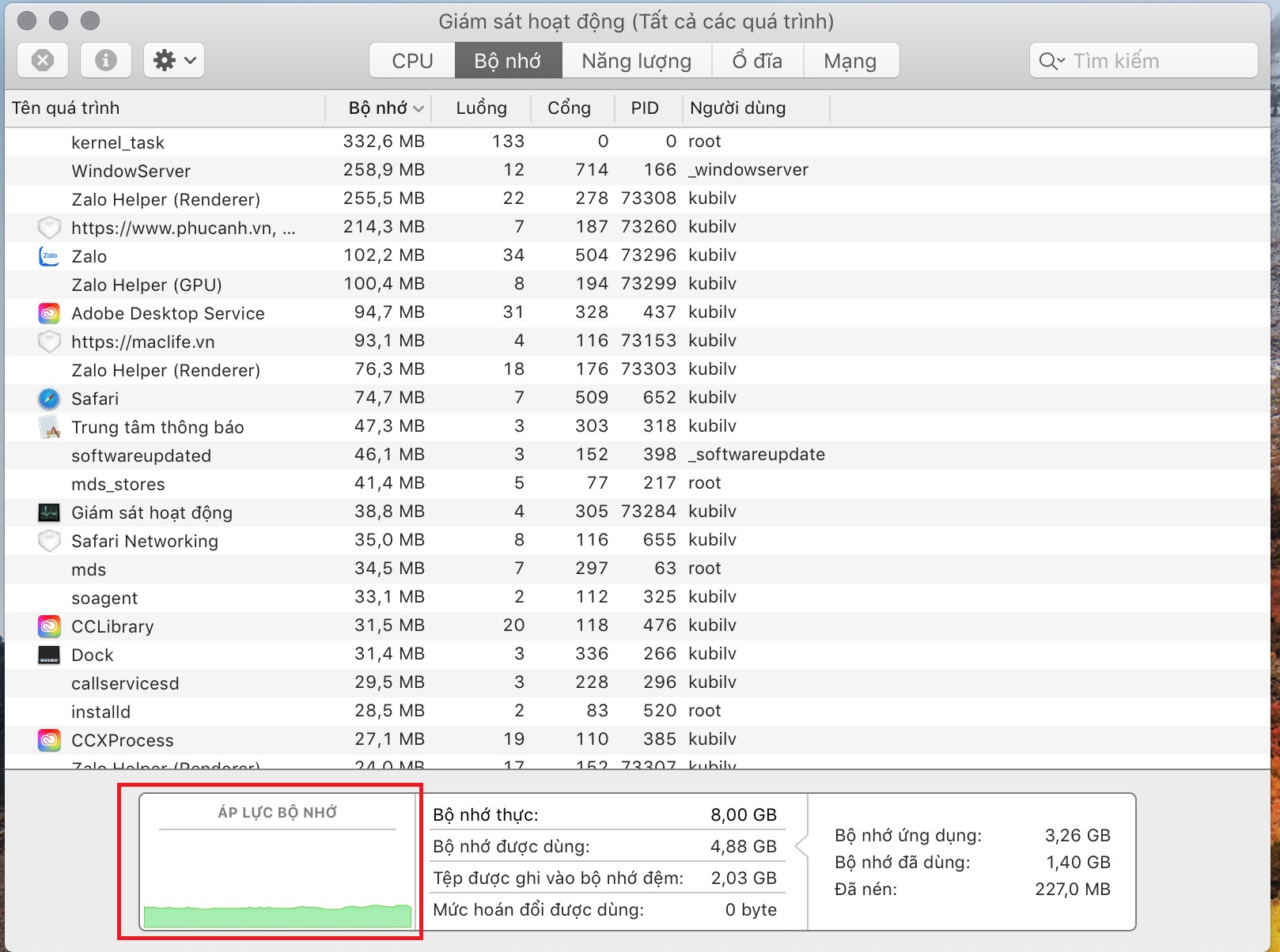Toggle Bộ nhớ column sort order arrow
1280x952 pixels.
(418, 108)
